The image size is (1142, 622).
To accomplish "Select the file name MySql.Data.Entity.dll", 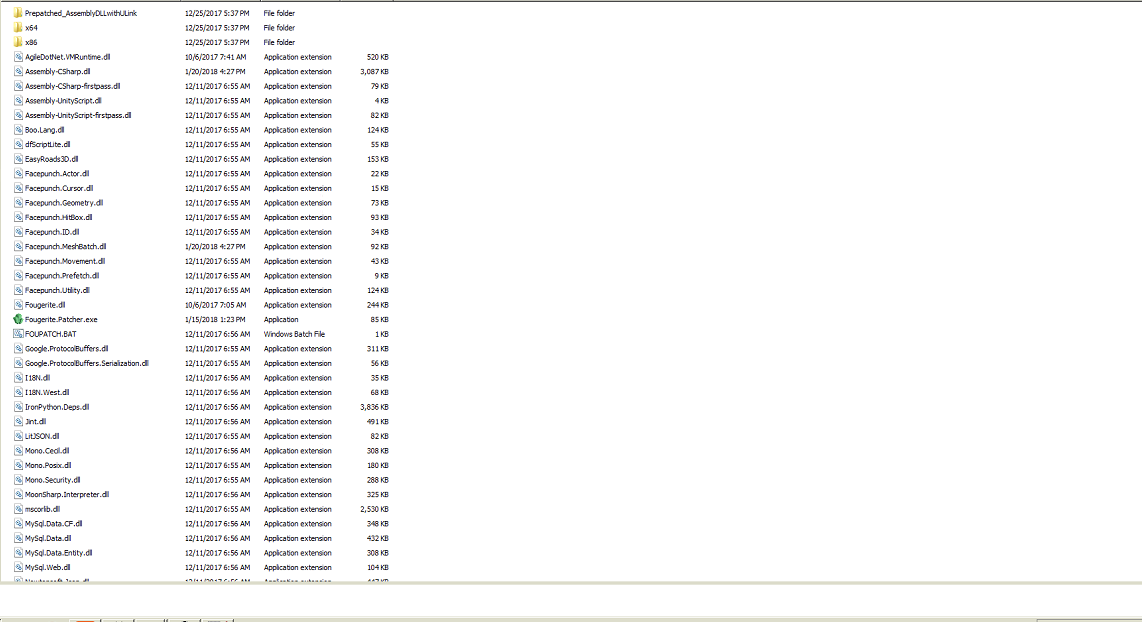I will point(59,553).
